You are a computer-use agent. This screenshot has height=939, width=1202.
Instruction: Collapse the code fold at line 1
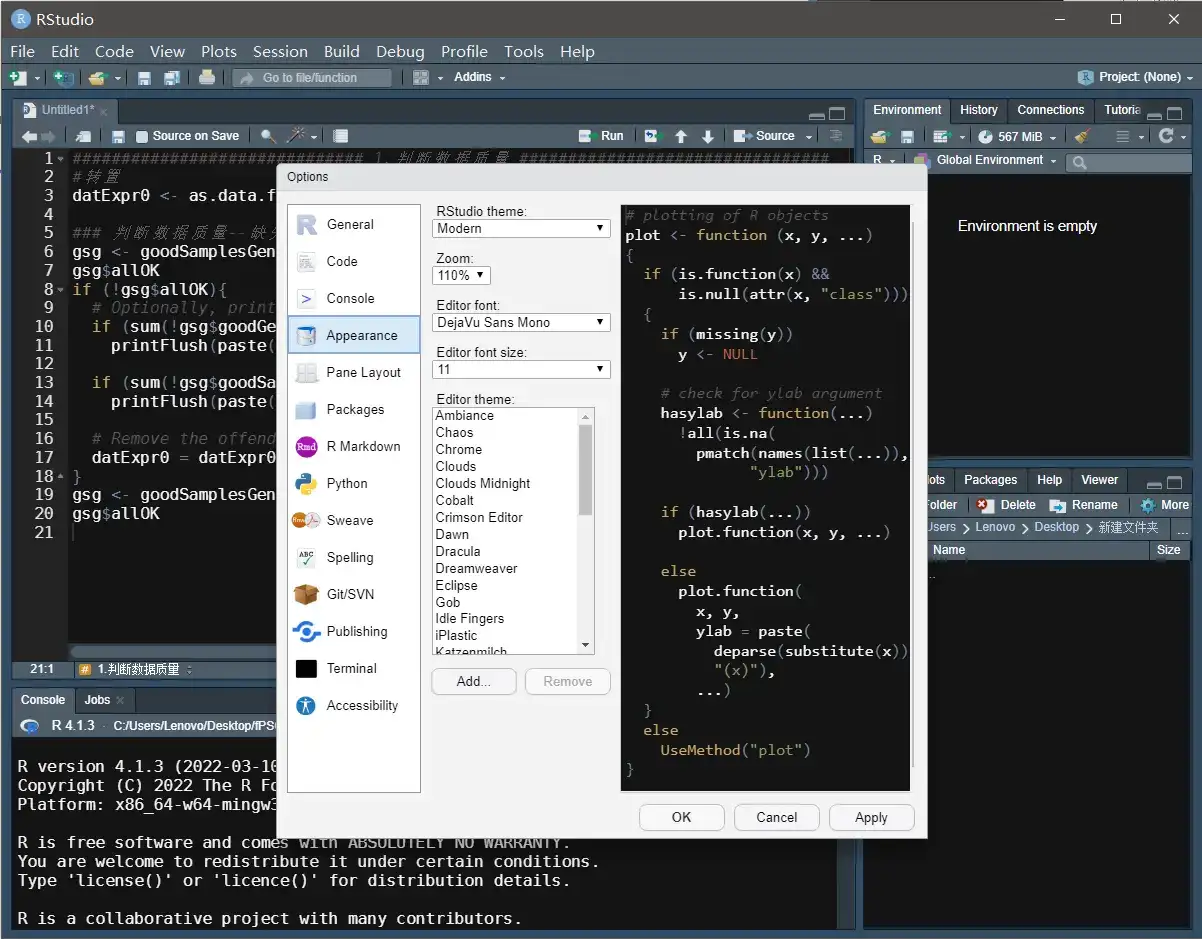click(61, 158)
